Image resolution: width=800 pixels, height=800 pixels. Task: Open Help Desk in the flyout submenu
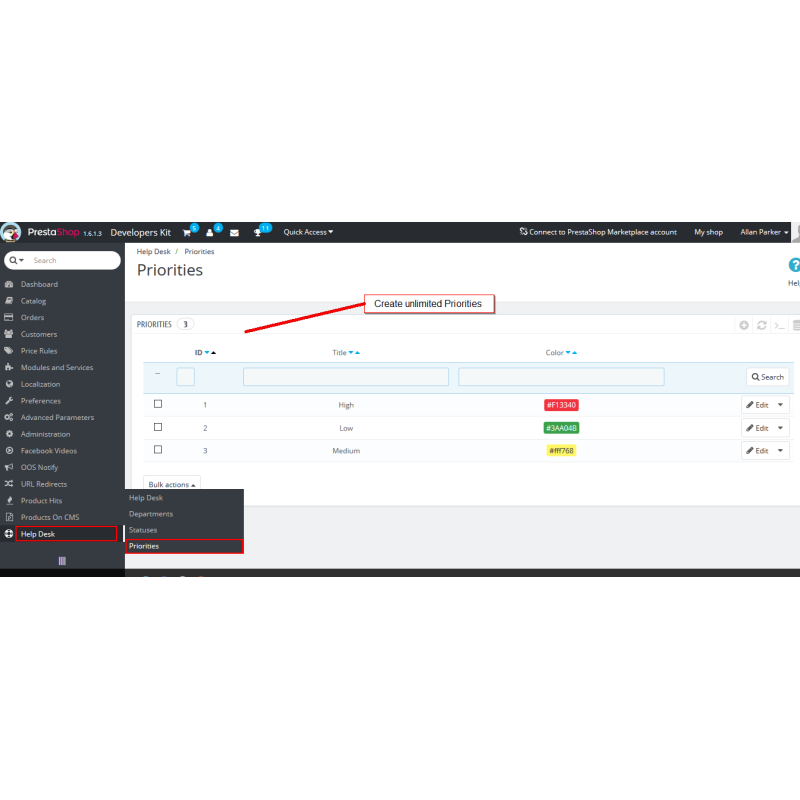tap(146, 498)
